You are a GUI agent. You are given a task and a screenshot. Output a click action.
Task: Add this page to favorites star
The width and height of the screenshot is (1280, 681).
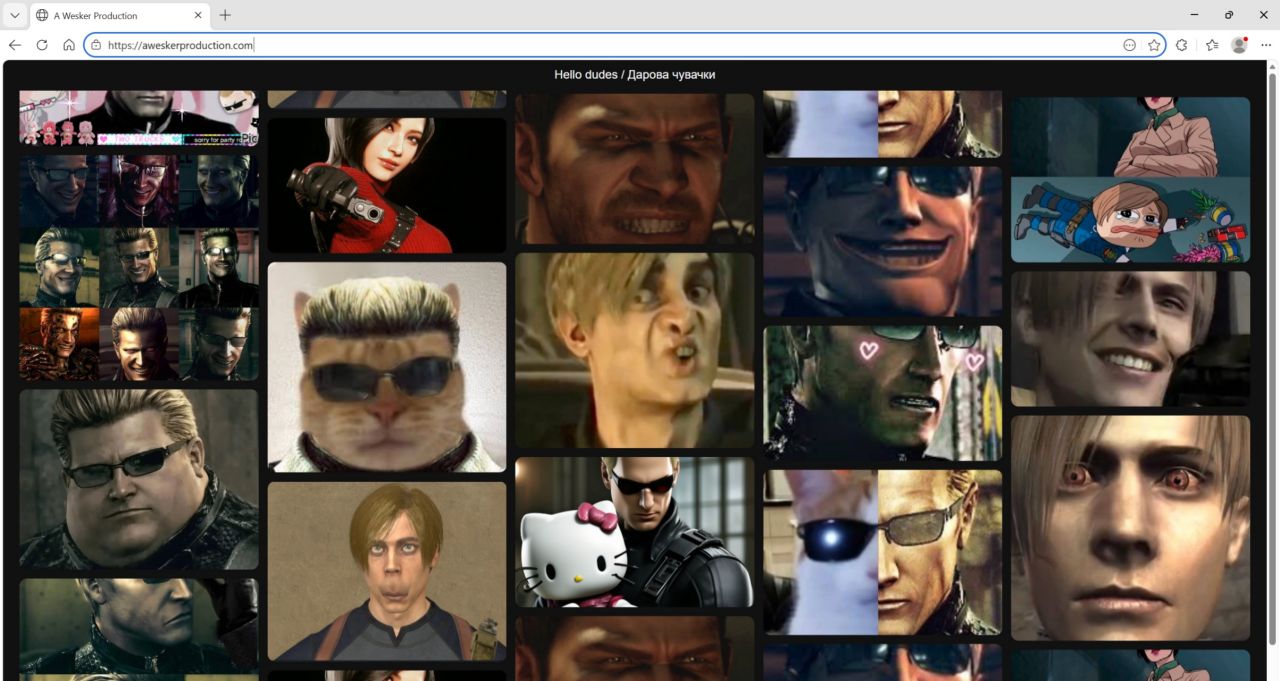pos(1154,45)
